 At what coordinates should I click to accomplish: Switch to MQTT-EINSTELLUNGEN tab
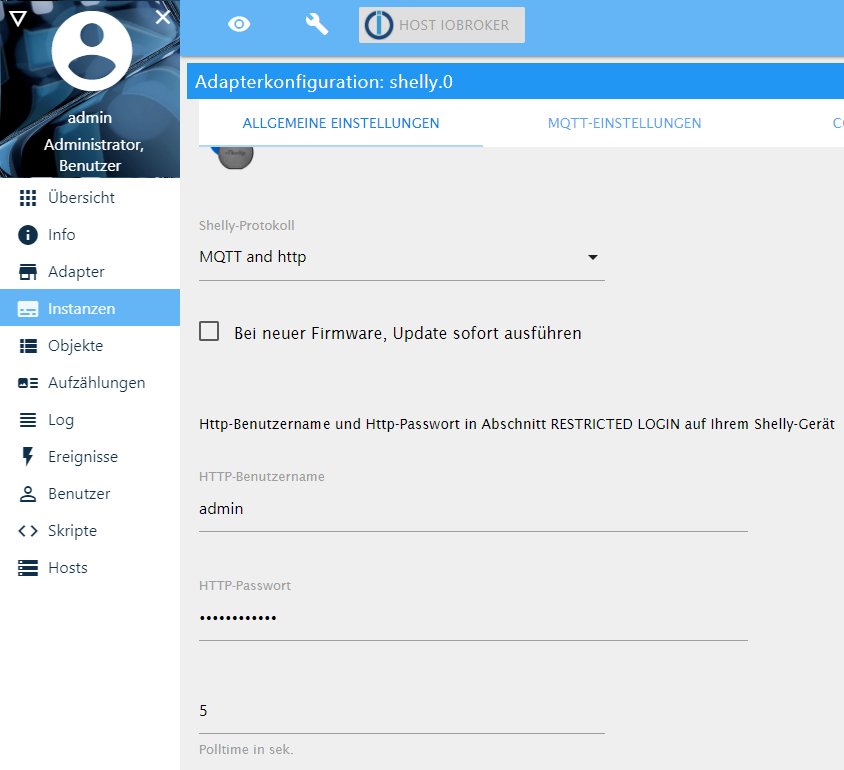pyautogui.click(x=624, y=123)
